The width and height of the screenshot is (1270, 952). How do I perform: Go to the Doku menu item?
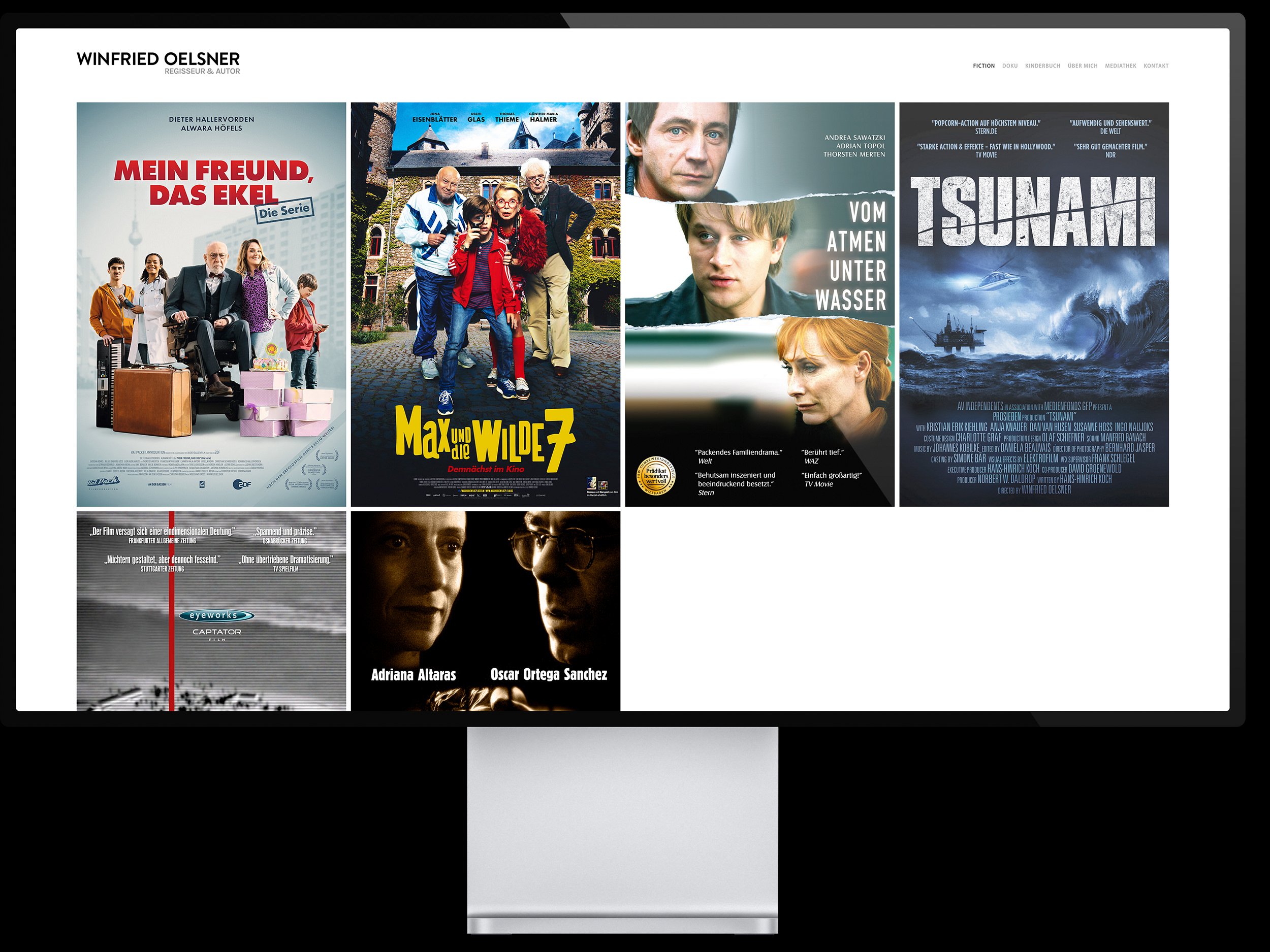click(1009, 66)
